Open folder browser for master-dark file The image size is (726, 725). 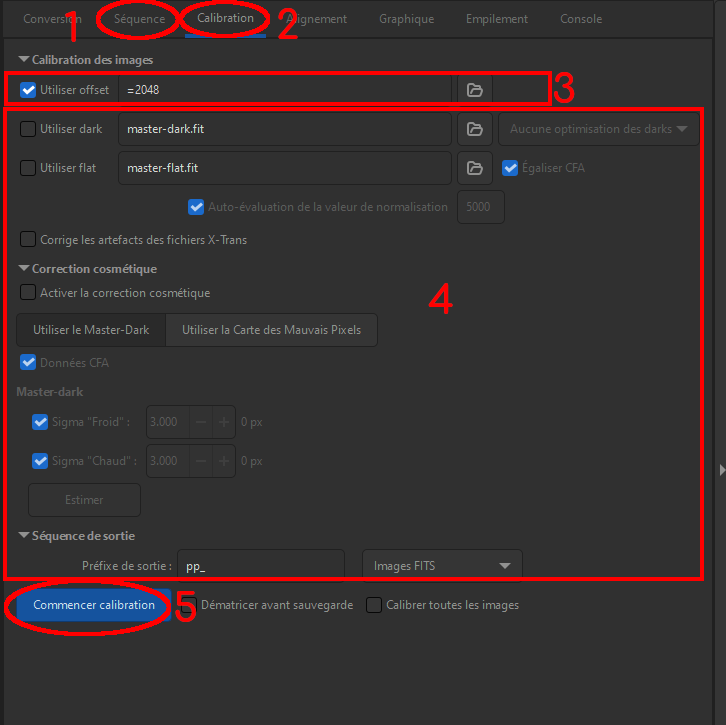tap(475, 129)
